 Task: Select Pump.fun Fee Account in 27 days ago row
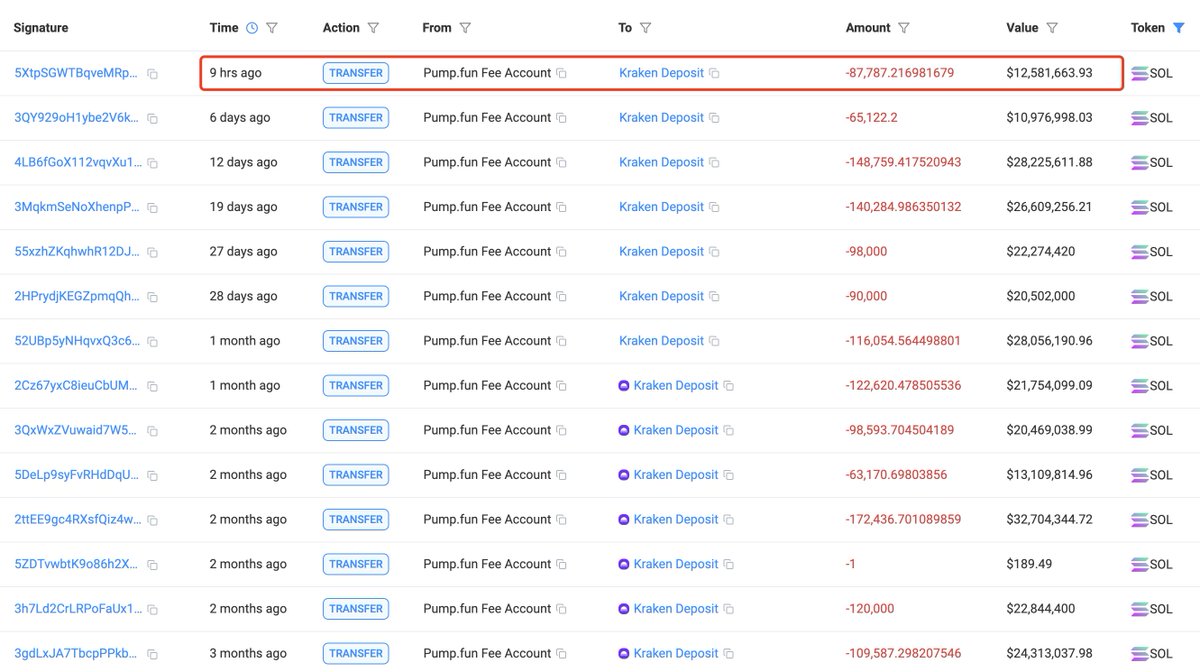[487, 251]
